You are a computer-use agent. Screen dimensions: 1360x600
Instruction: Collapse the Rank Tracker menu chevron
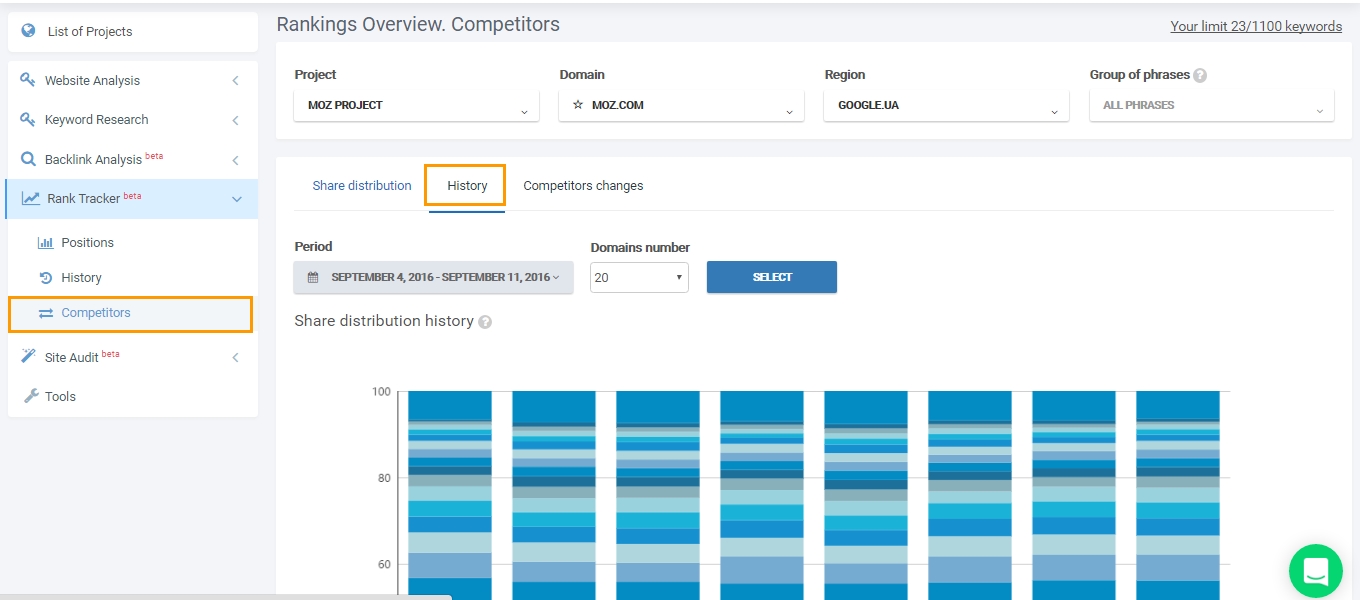pos(237,199)
